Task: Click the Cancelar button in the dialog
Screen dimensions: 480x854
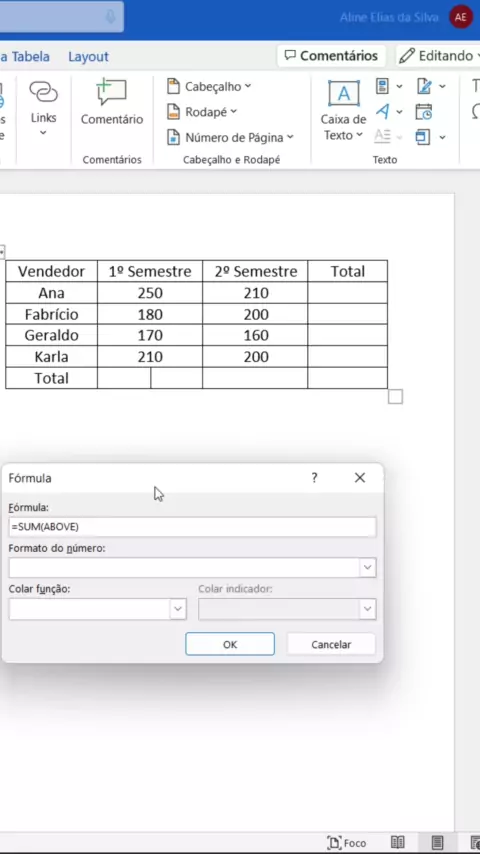Action: [x=331, y=644]
